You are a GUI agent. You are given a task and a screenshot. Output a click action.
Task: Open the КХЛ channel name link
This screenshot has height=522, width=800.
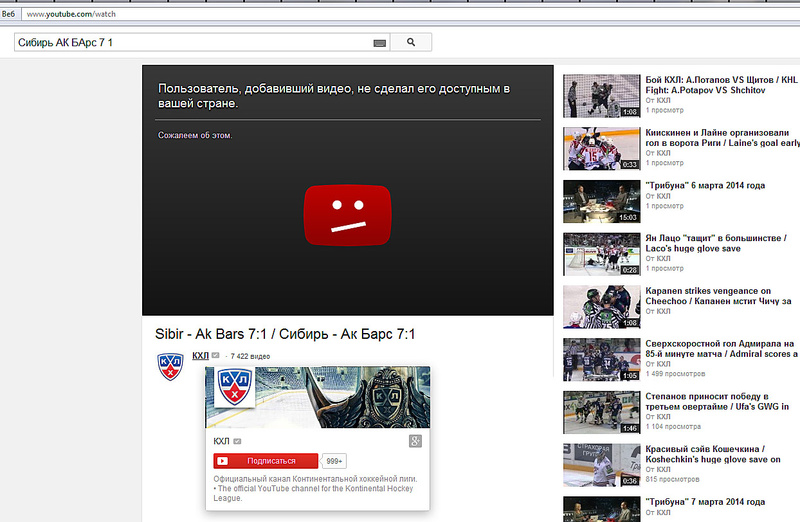(x=200, y=355)
